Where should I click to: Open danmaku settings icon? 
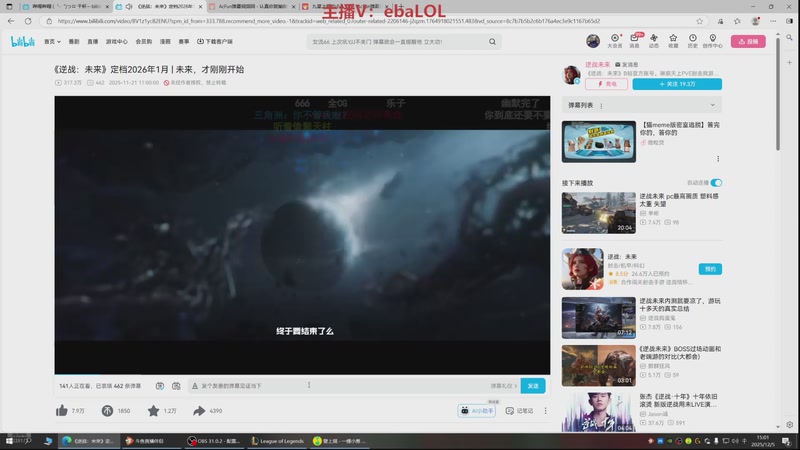(x=176, y=386)
